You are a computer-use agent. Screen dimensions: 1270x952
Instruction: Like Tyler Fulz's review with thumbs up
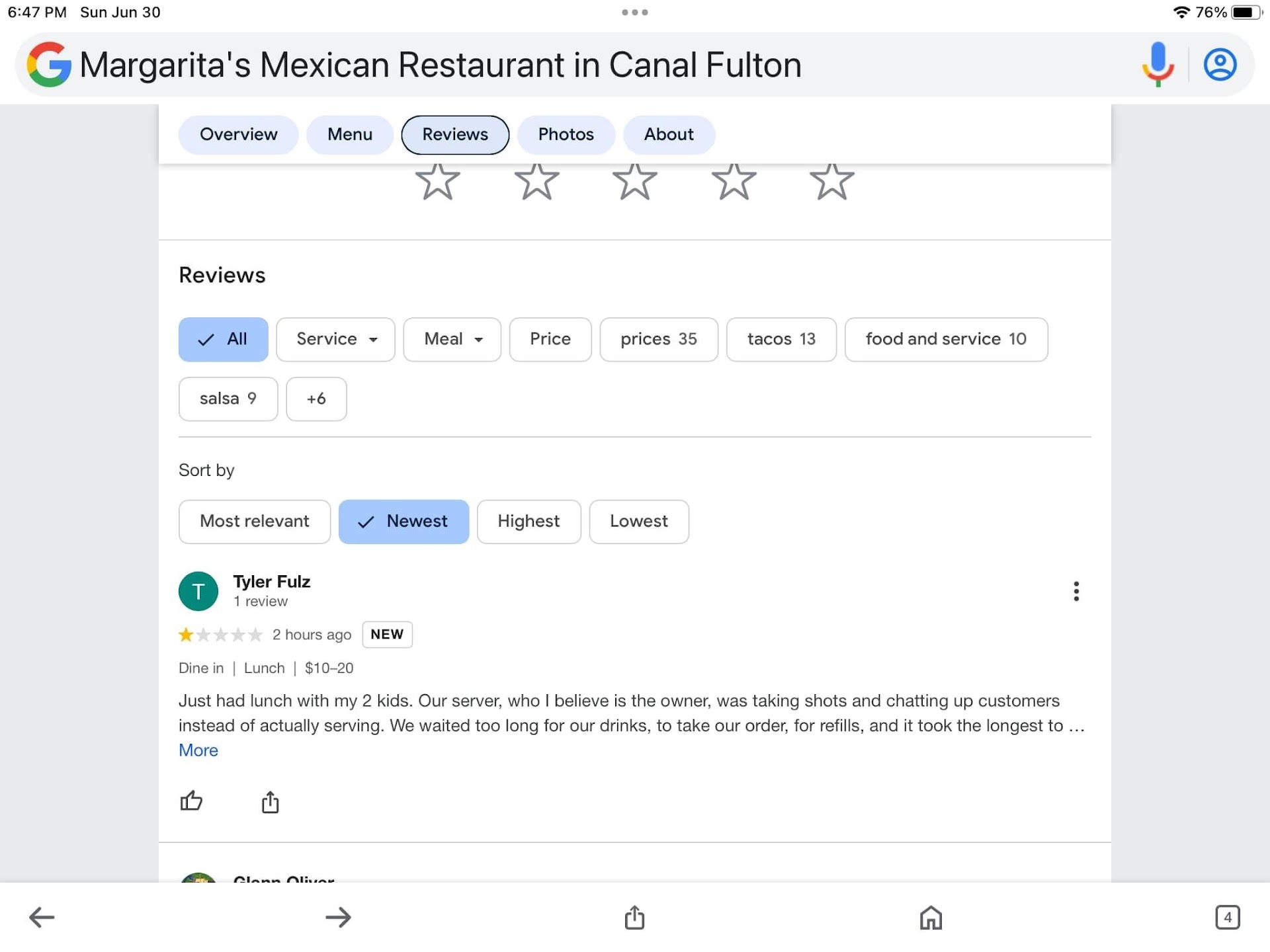pos(191,801)
